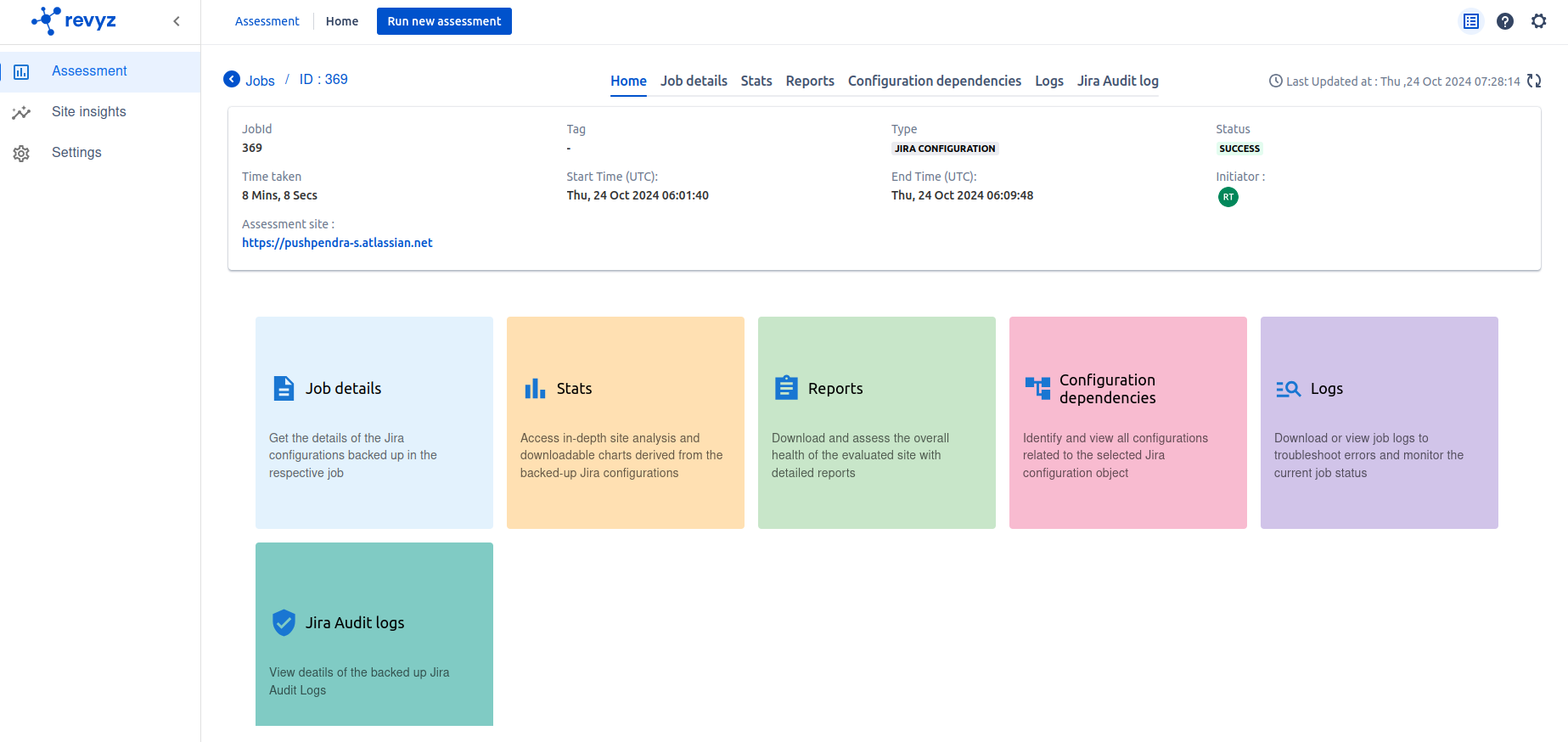Open the top-right settings gear icon

(x=1539, y=21)
